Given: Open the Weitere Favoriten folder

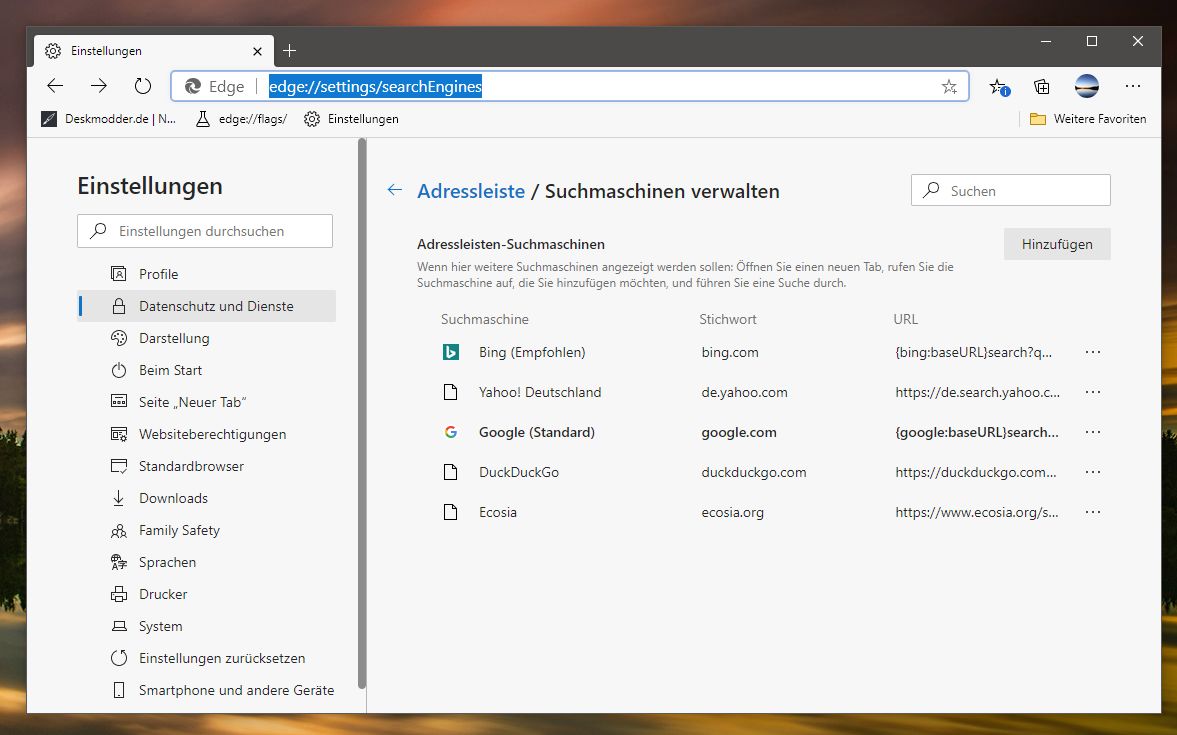Looking at the screenshot, I should (x=1088, y=119).
